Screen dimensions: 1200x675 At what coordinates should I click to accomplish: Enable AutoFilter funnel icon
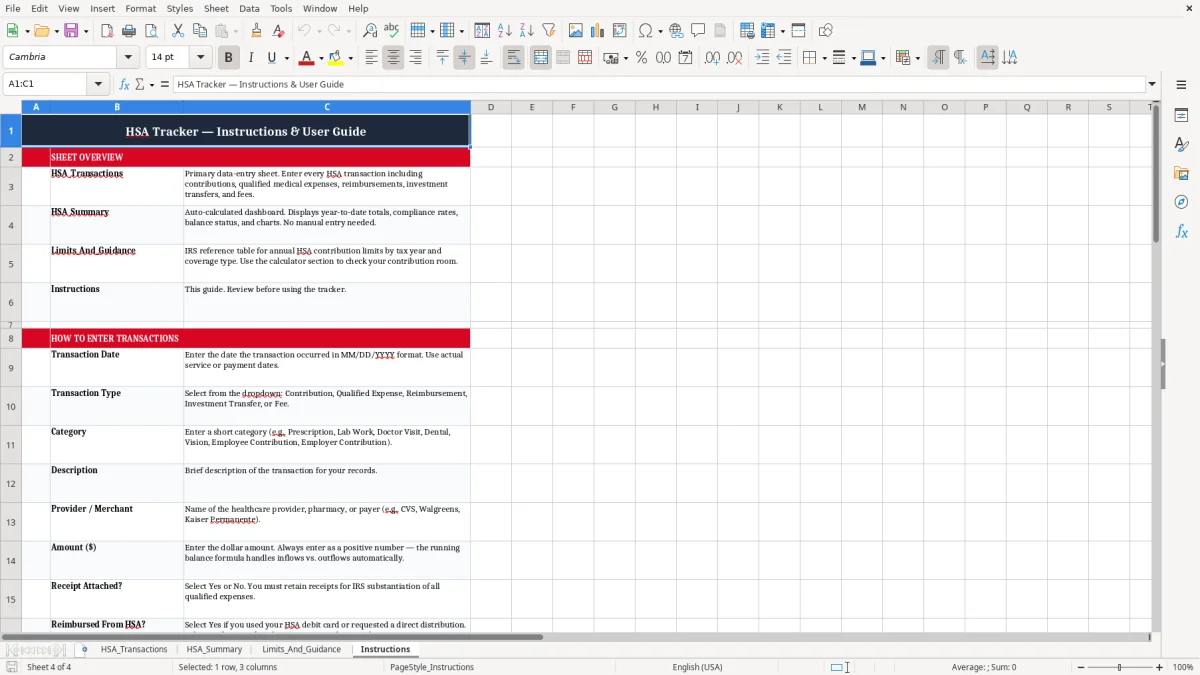[548, 31]
